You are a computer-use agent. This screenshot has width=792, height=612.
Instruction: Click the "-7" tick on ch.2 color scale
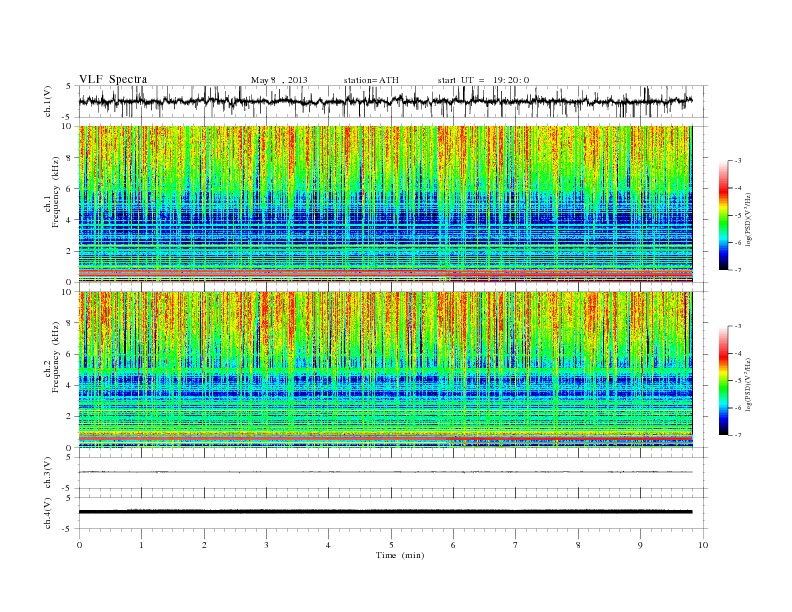737,435
